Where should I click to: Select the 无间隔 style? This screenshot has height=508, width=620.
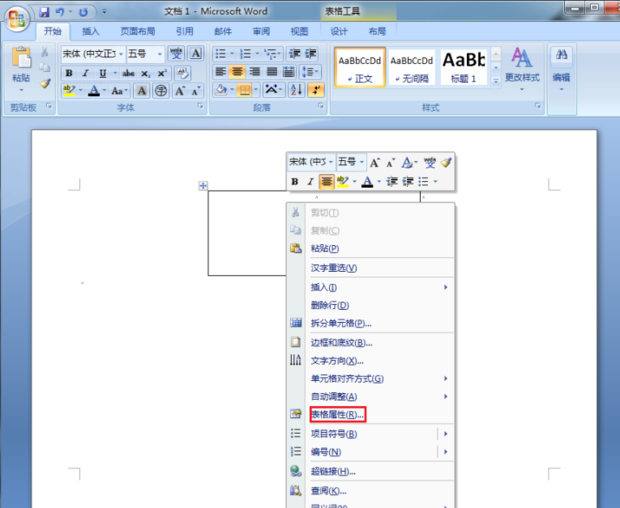[x=412, y=67]
